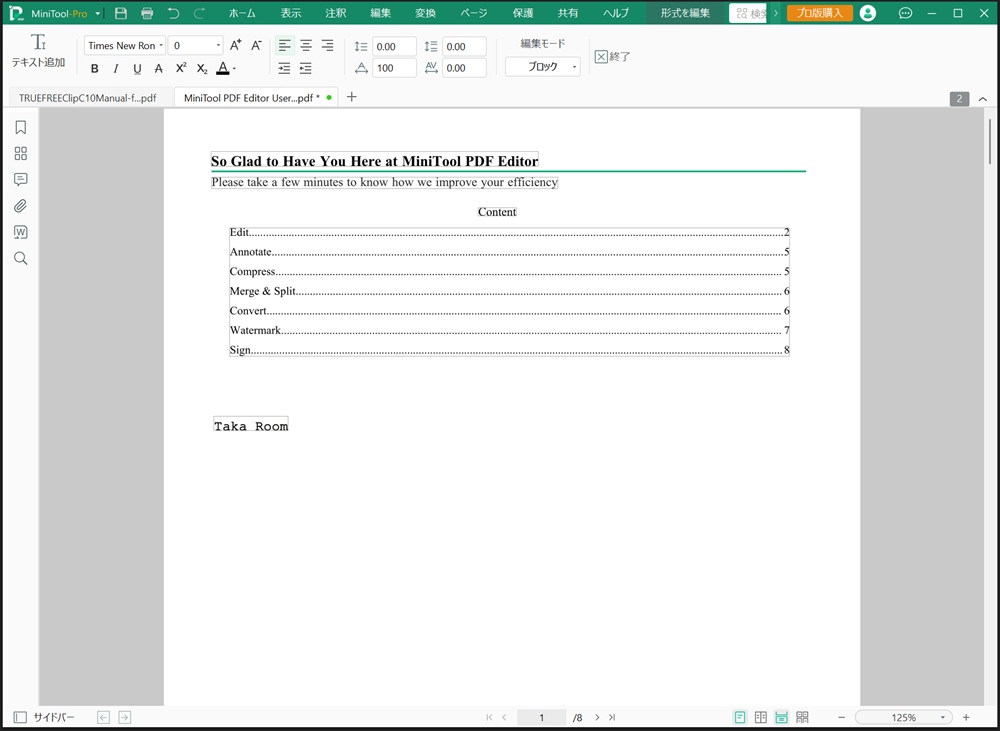Toggle italic formatting
Screen dimensions: 1000x731
coord(115,68)
